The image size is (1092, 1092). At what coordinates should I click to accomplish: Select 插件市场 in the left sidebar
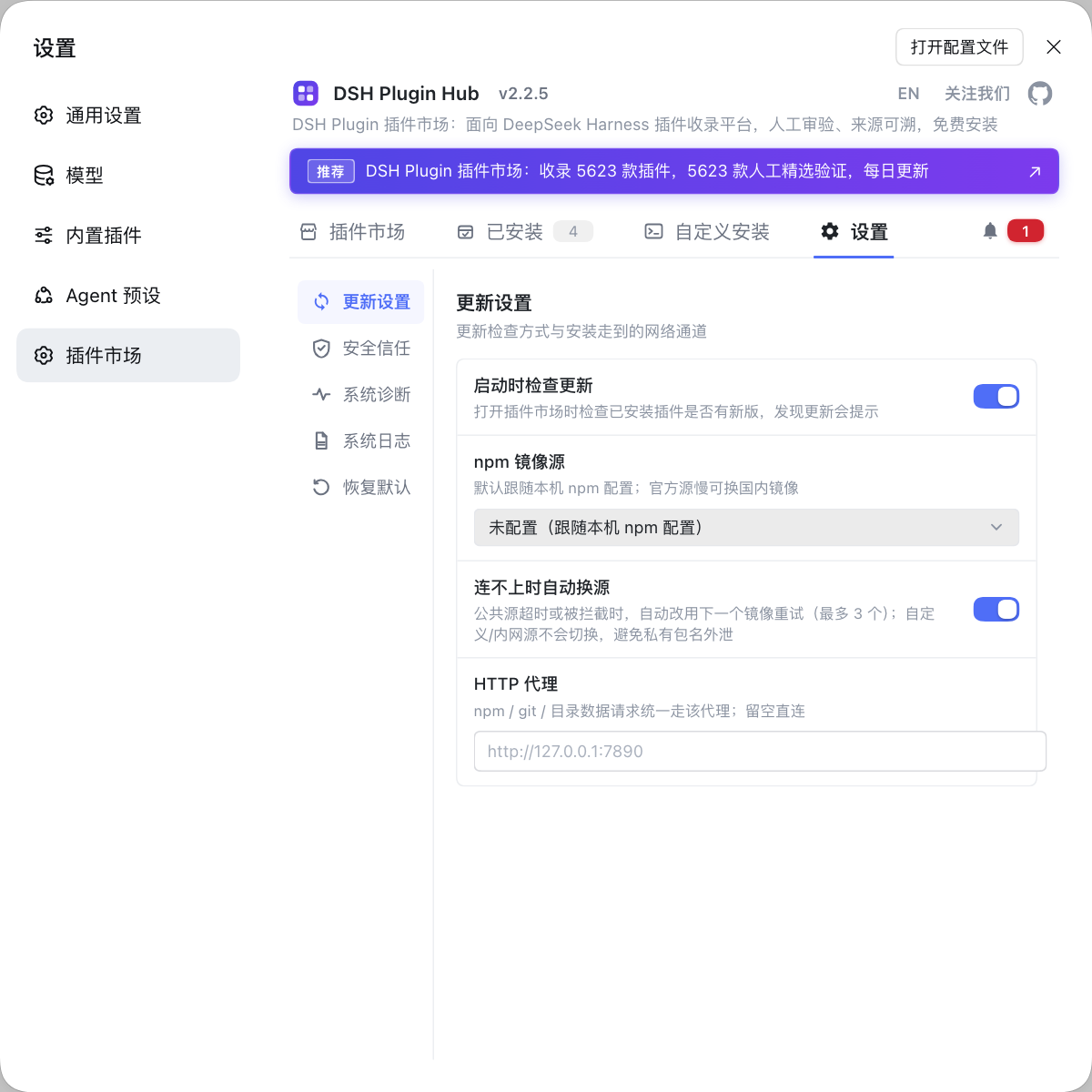(128, 355)
